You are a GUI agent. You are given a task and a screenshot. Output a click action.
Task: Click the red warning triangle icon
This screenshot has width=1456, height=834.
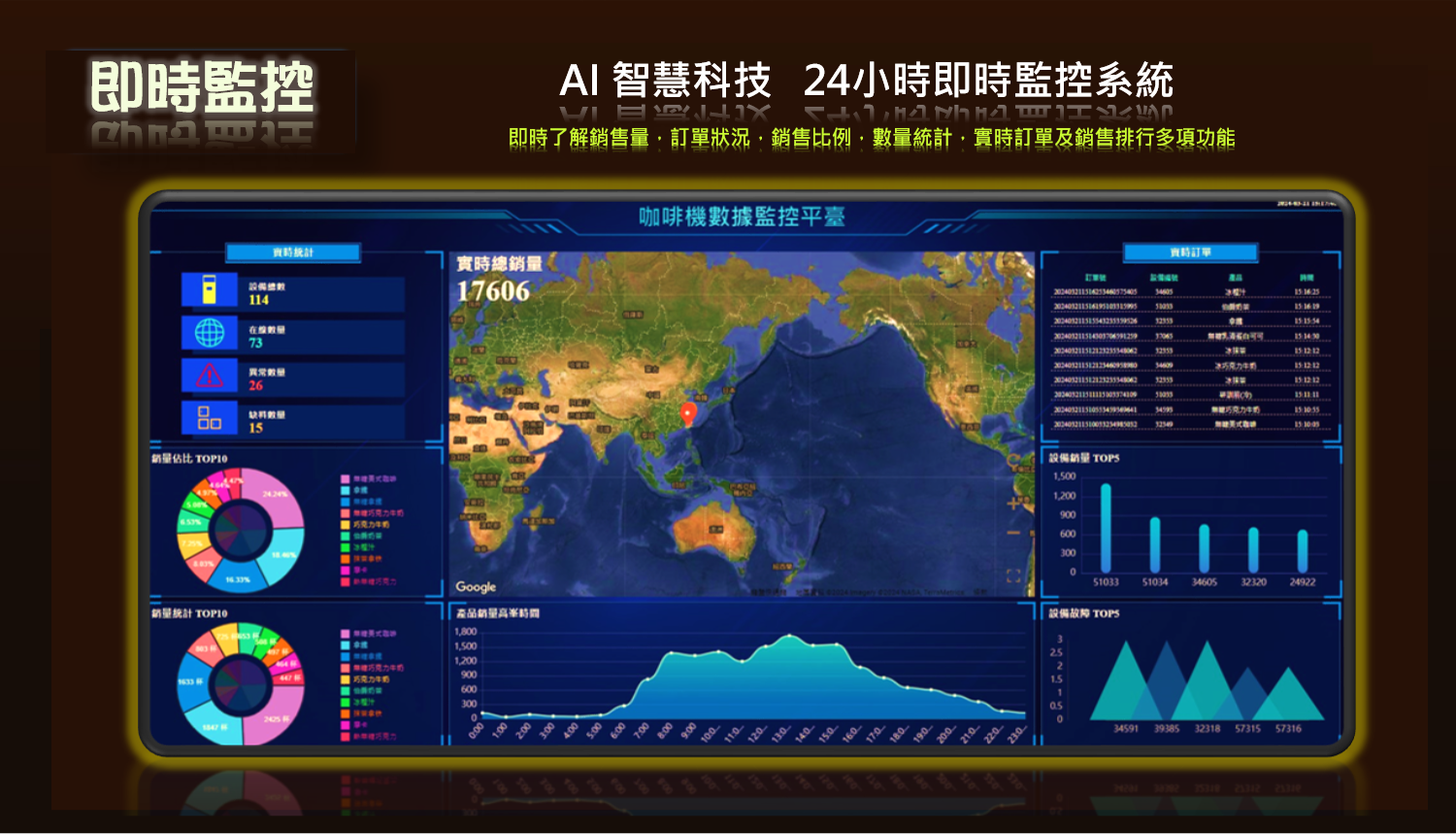point(209,376)
